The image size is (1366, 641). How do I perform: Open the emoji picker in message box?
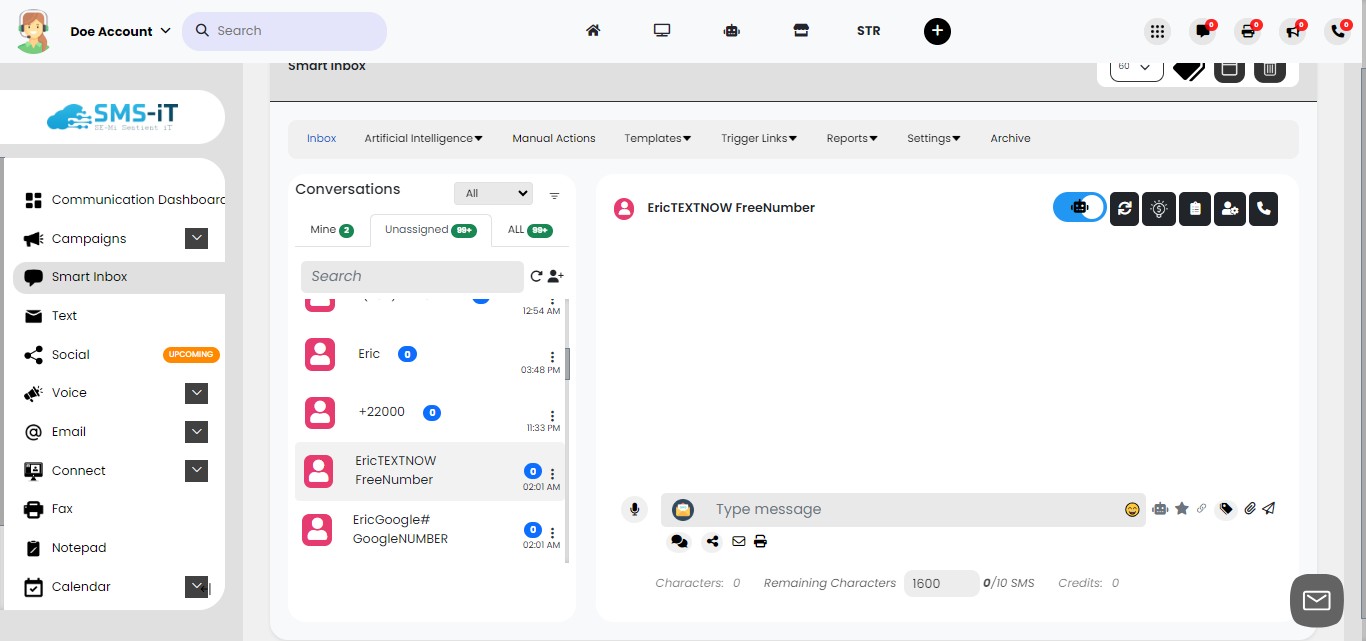(x=1132, y=509)
